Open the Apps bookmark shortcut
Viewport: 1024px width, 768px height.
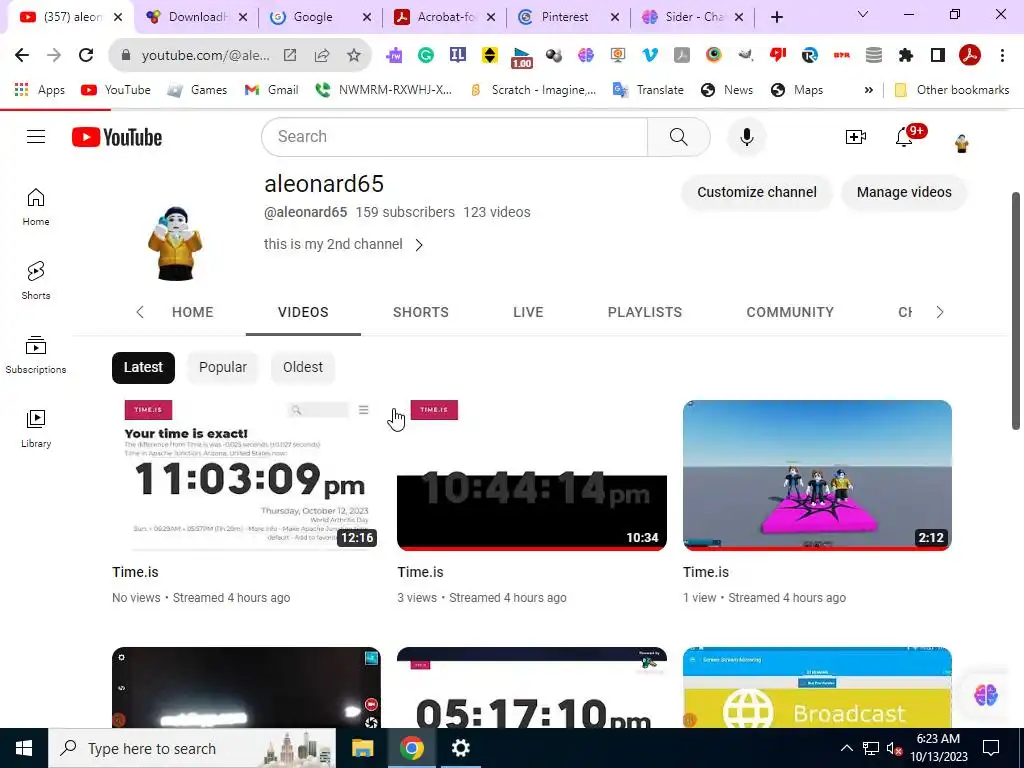pyautogui.click(x=40, y=89)
